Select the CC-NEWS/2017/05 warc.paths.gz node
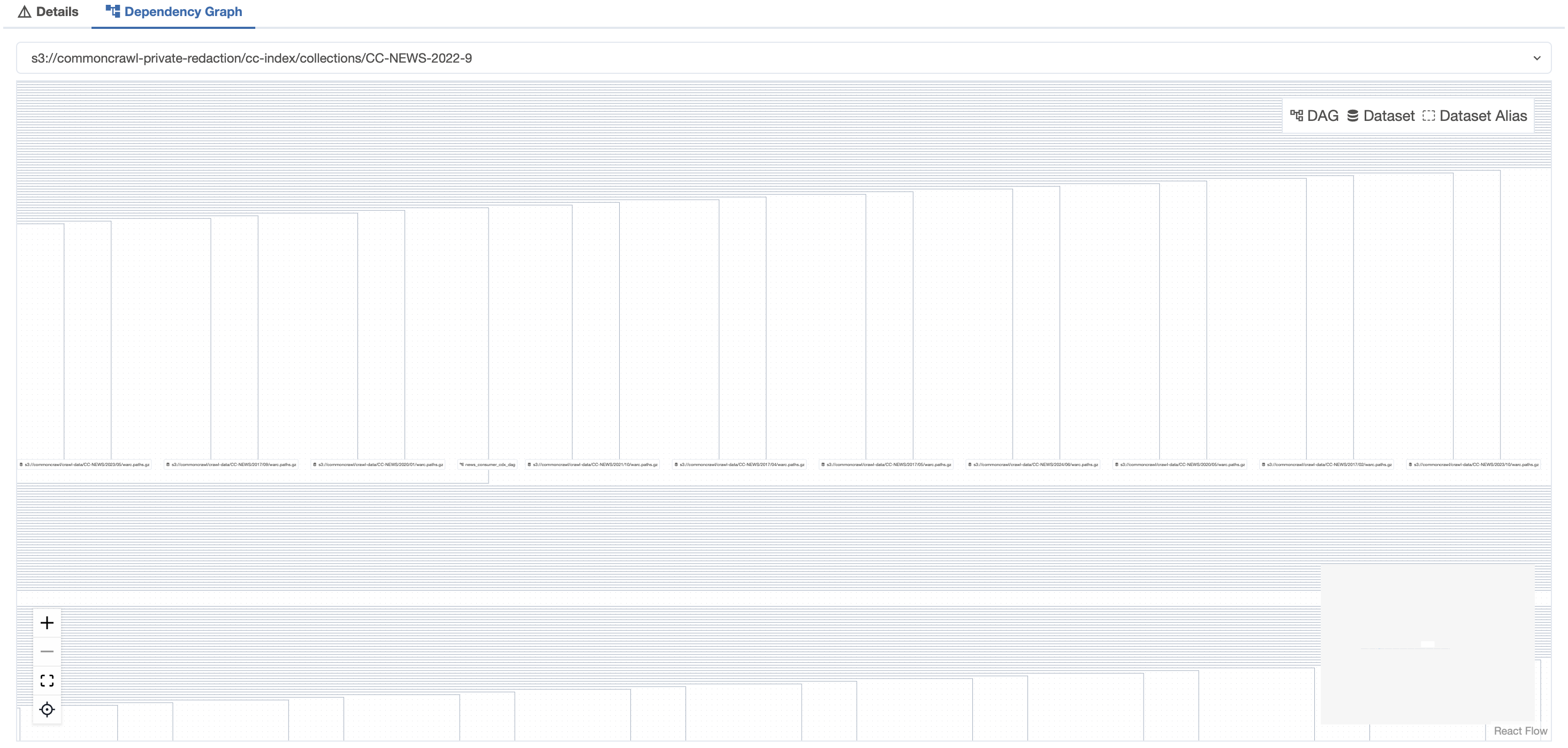1568x748 pixels. 886,464
